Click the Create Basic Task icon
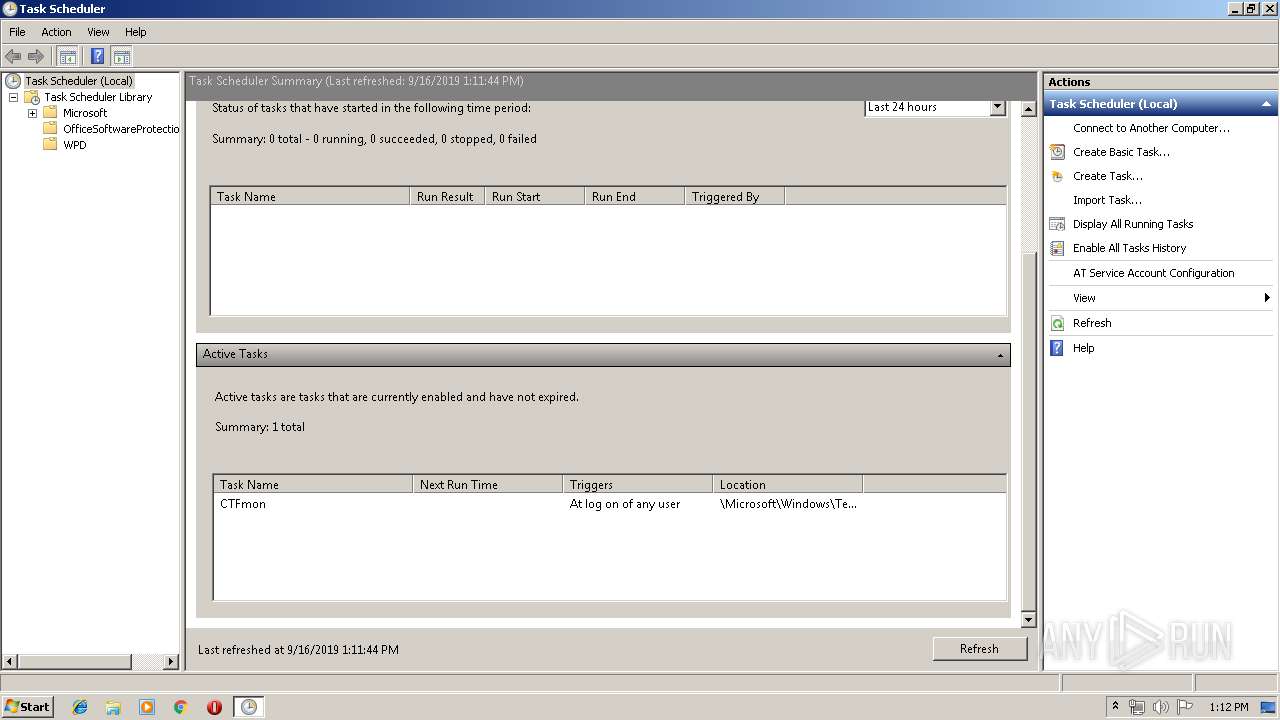The height and width of the screenshot is (720, 1280). (1057, 152)
